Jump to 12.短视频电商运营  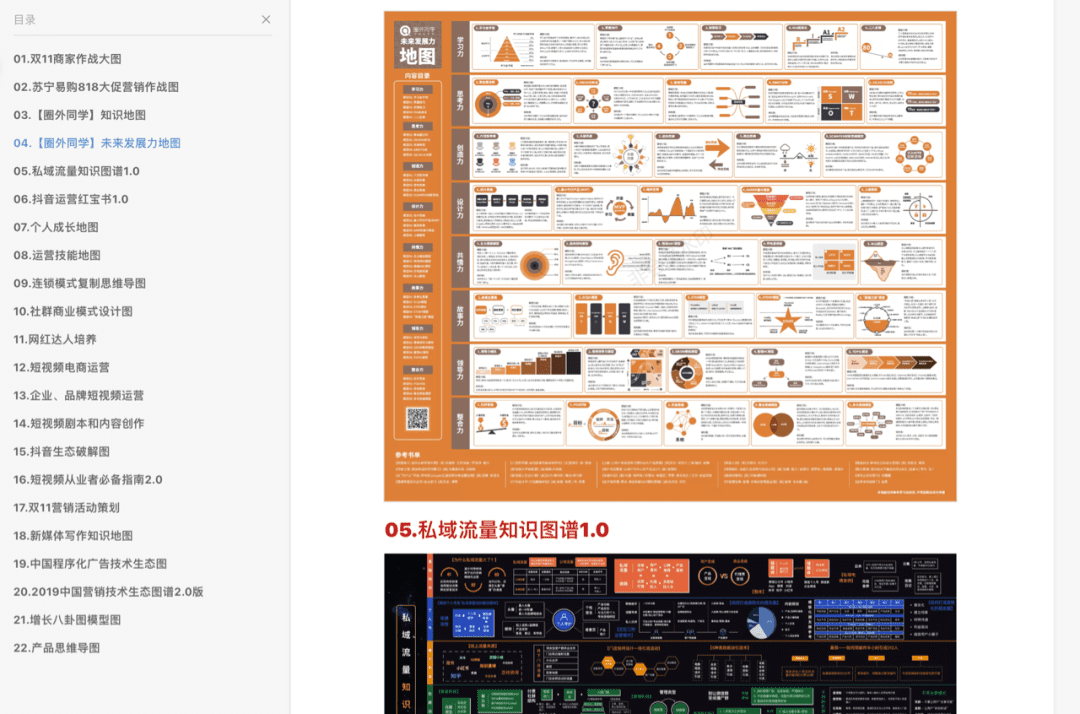click(x=61, y=368)
